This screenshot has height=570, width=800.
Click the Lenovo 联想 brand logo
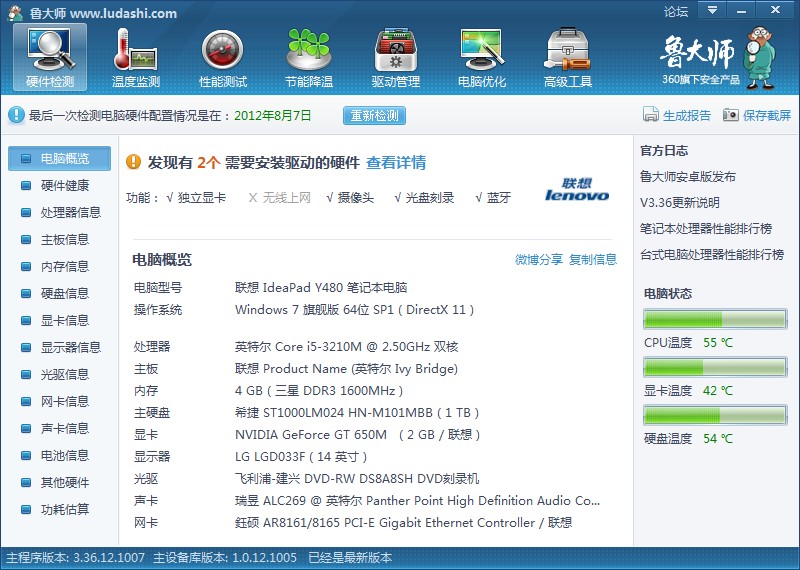tap(577, 189)
